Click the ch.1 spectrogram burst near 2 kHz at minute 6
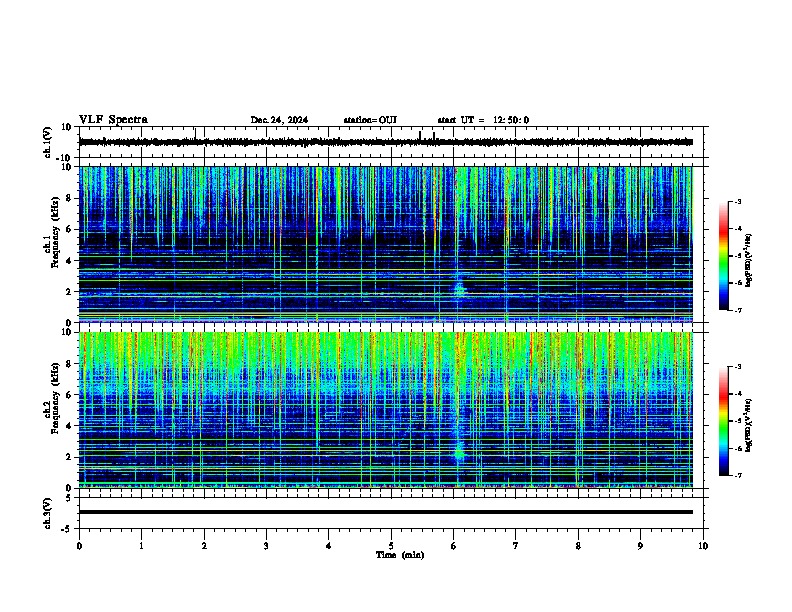The image size is (792, 612). (459, 289)
